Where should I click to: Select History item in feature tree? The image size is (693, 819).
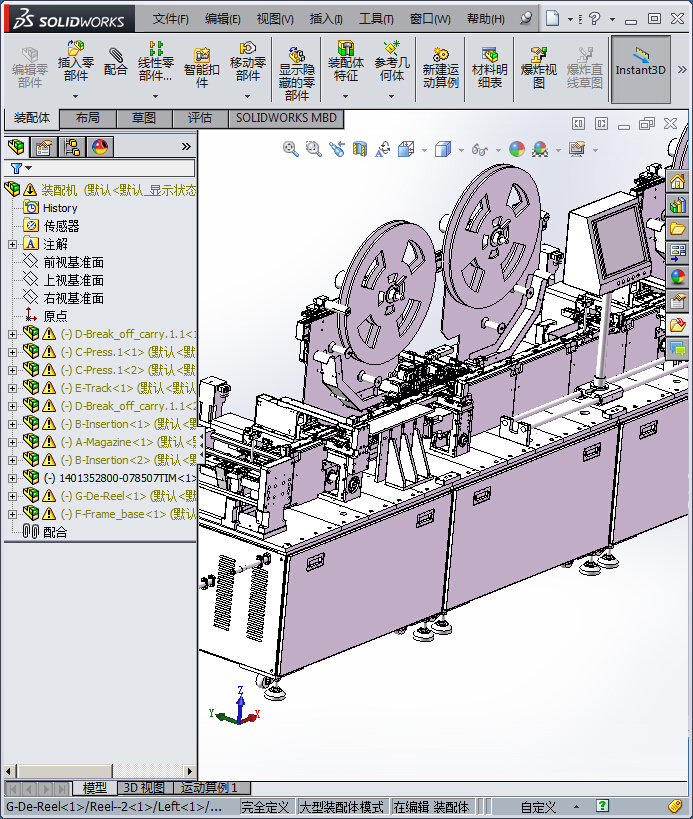[x=60, y=208]
